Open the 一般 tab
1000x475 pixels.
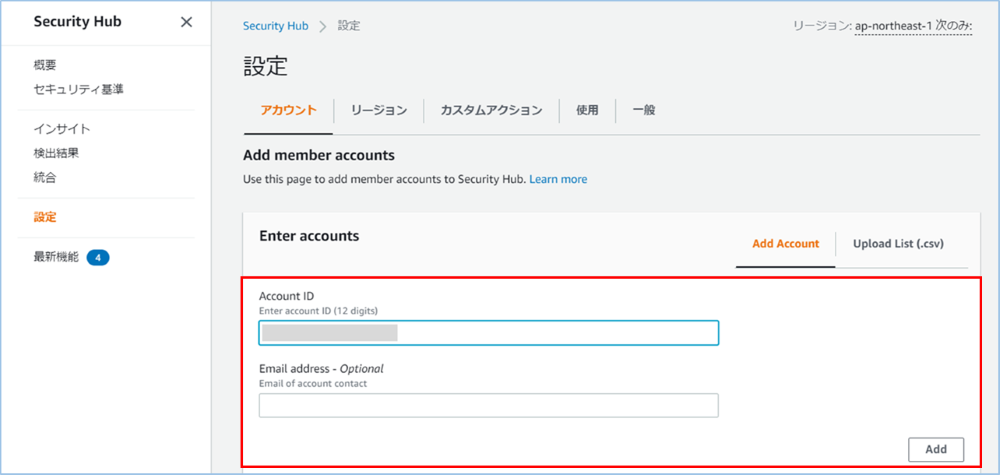tap(643, 111)
